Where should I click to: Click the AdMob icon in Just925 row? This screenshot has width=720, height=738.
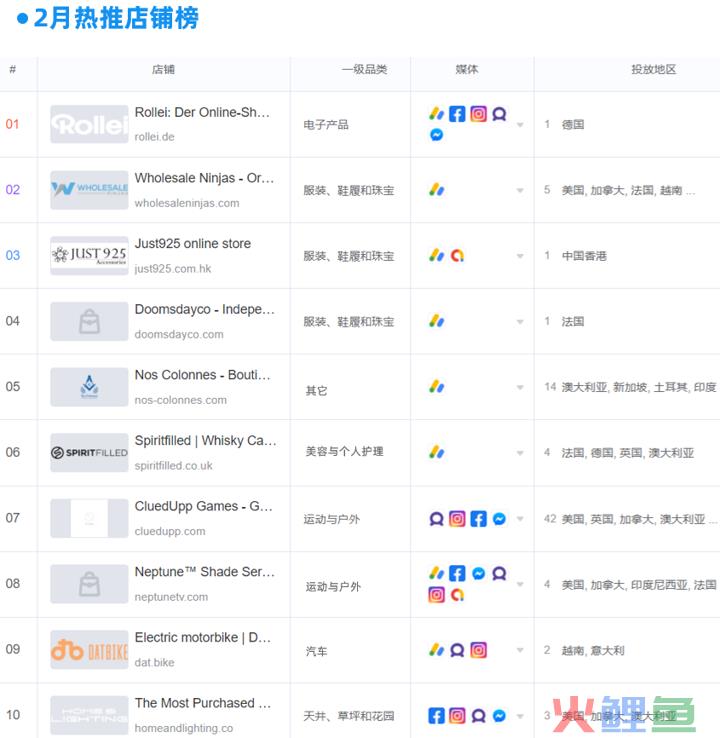[457, 255]
